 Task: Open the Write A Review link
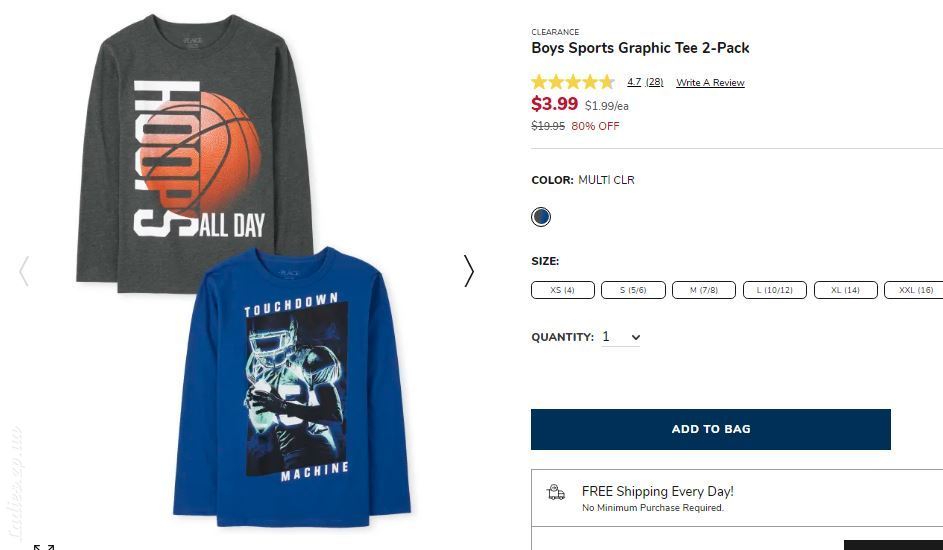[710, 83]
